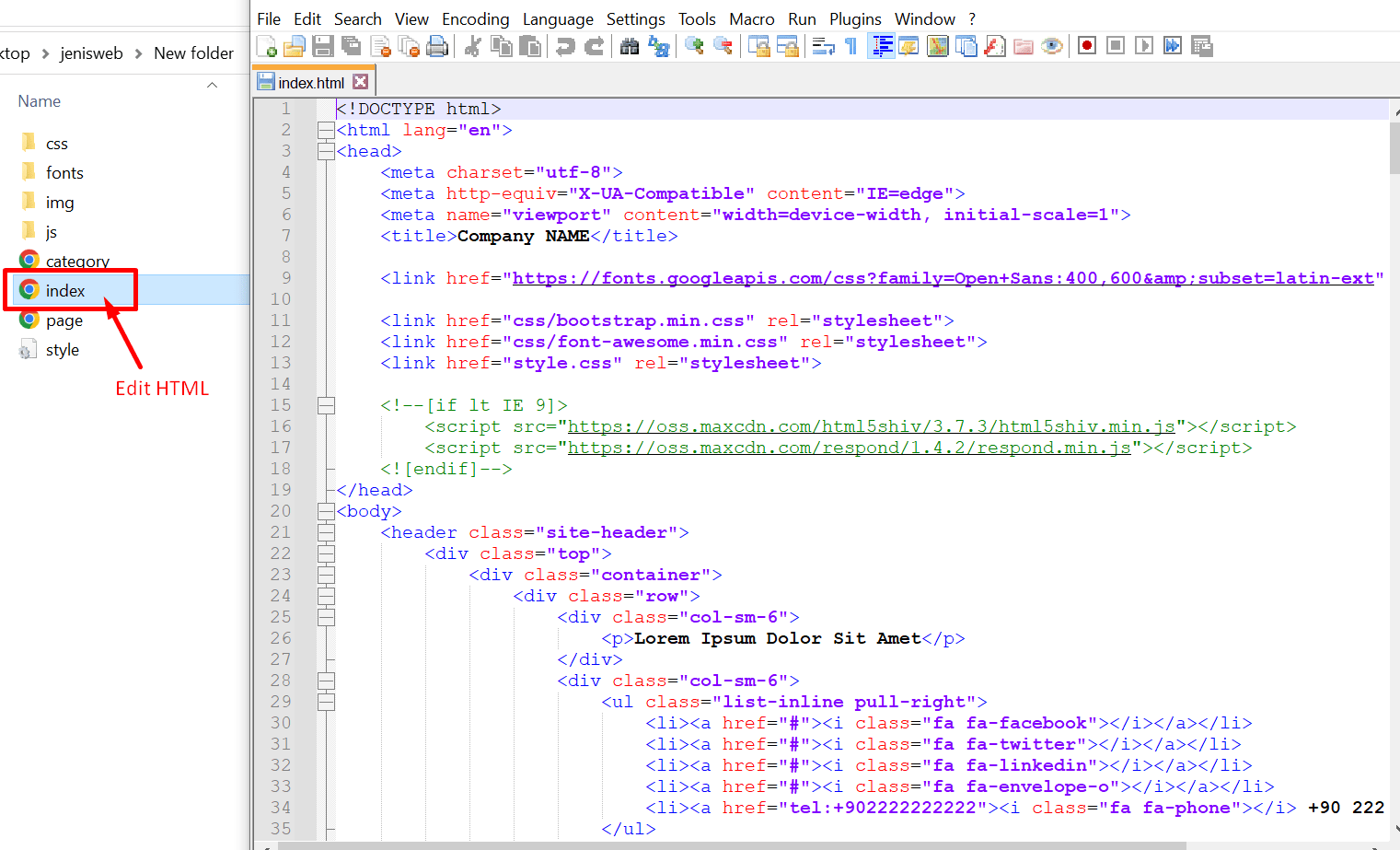The image size is (1400, 850).
Task: Close the index.html tab
Action: pos(361,82)
